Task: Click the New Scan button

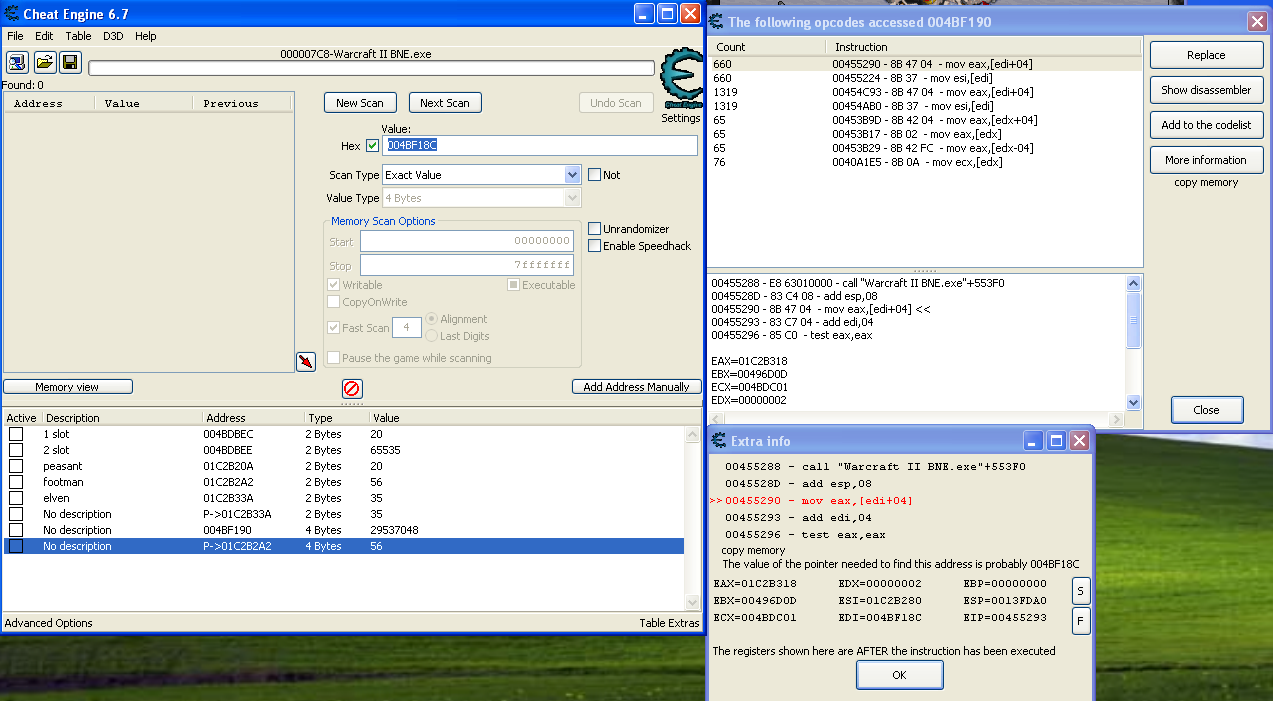Action: click(x=360, y=103)
